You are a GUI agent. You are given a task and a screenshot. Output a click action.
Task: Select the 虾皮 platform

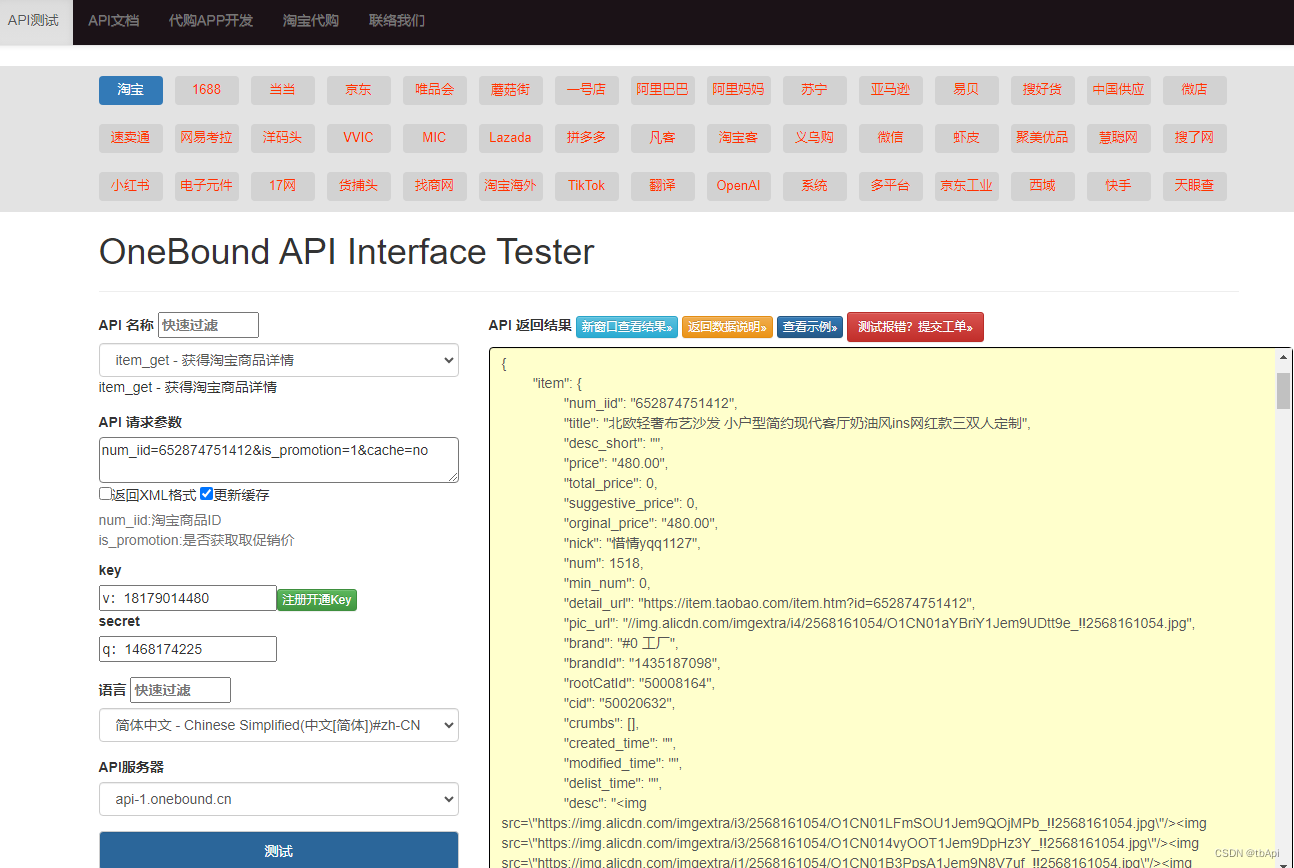click(967, 138)
